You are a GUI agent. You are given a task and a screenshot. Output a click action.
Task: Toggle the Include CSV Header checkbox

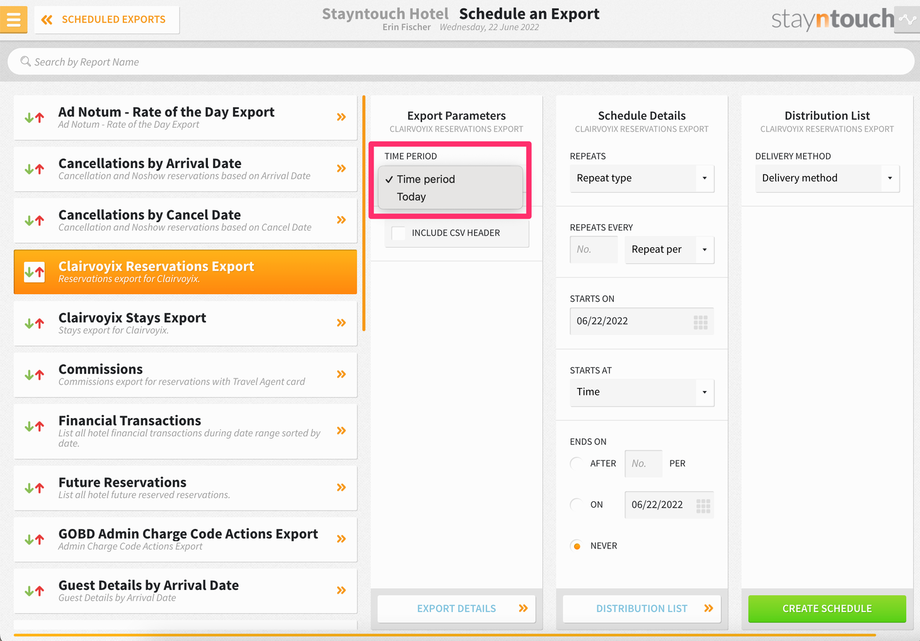398,233
